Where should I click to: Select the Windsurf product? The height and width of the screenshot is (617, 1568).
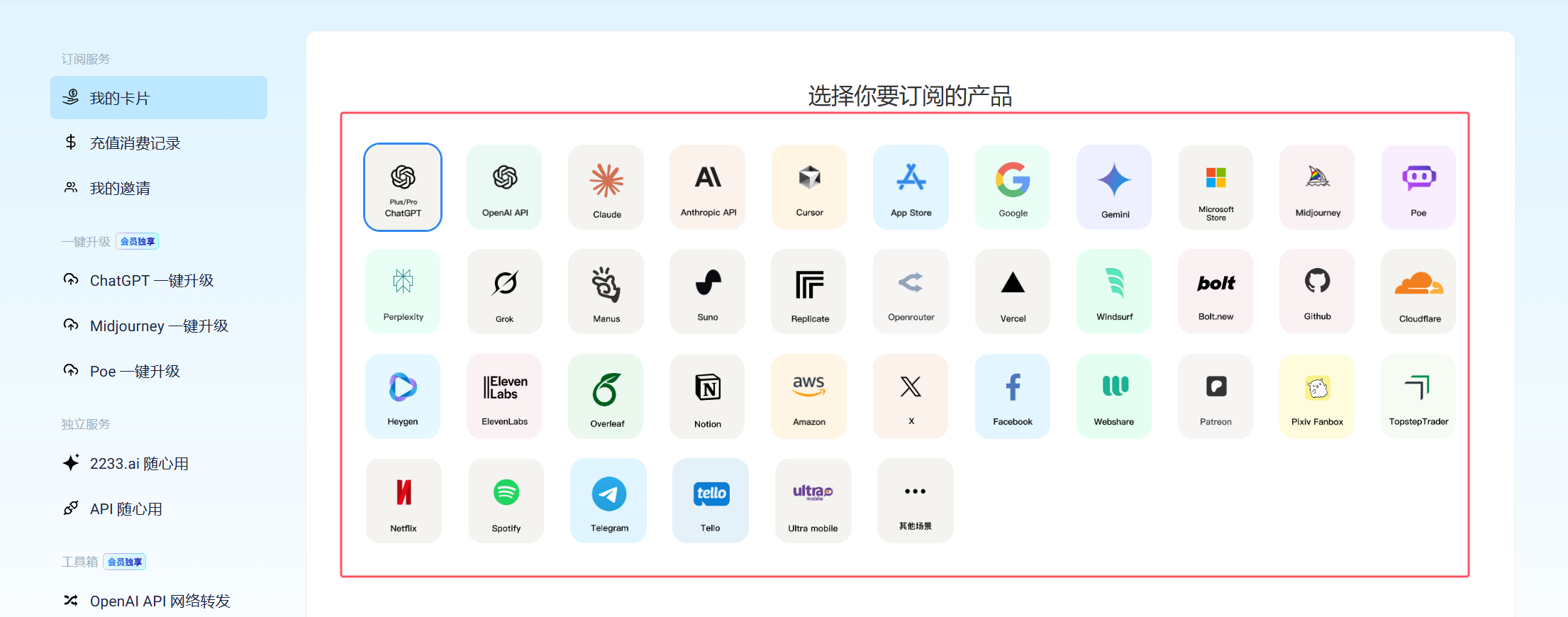pyautogui.click(x=1115, y=291)
